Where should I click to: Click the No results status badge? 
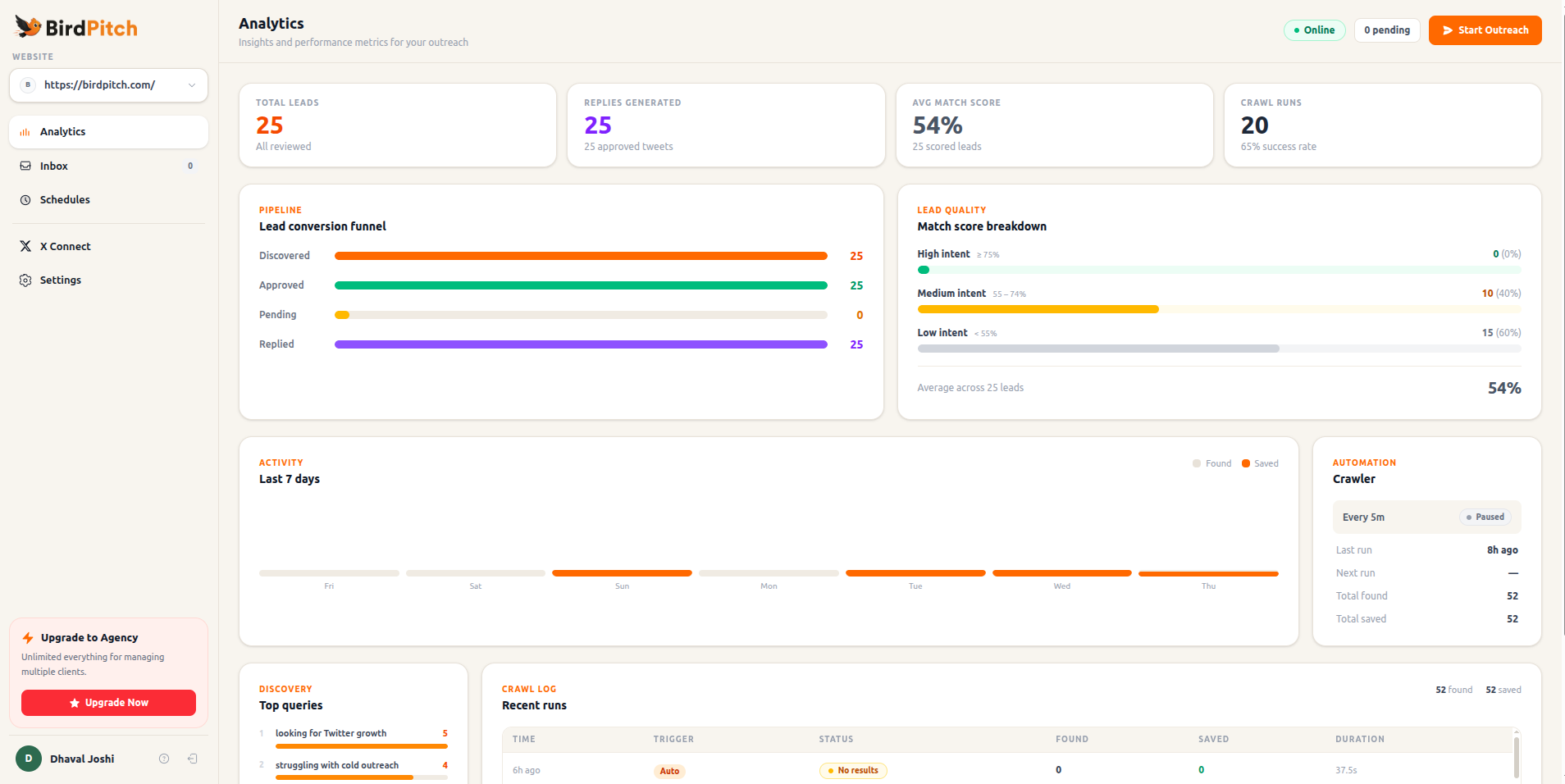click(853, 771)
